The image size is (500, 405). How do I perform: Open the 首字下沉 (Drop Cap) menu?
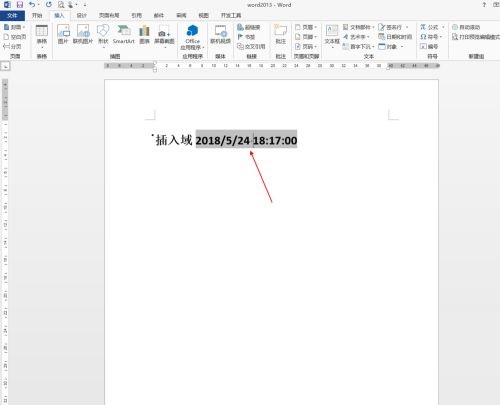click(x=359, y=46)
